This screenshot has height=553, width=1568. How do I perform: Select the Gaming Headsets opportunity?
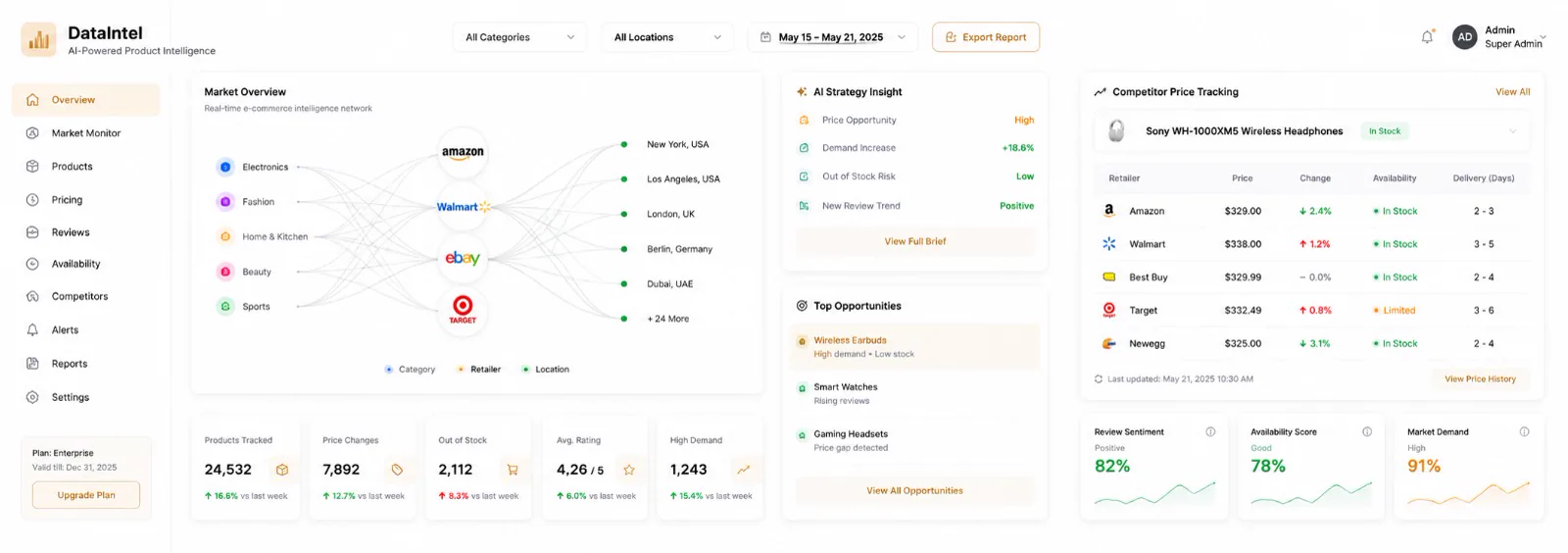[915, 441]
